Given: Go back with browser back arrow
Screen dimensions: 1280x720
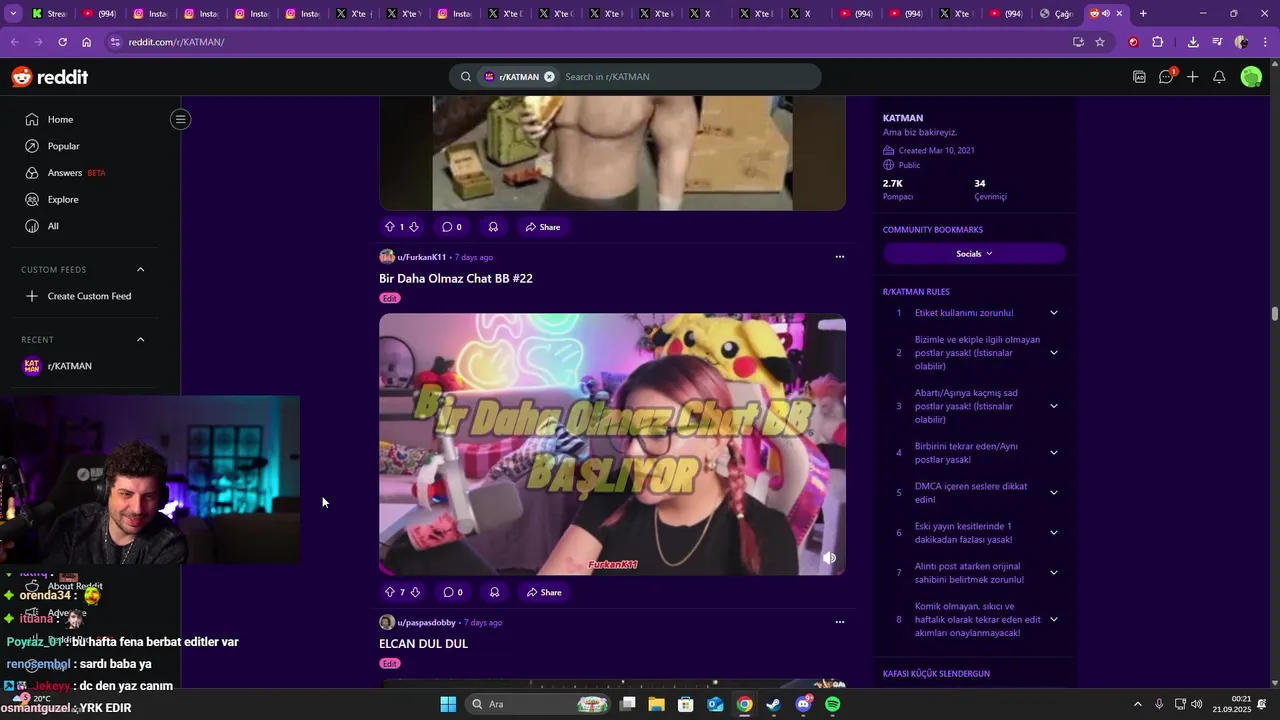Looking at the screenshot, I should click(x=14, y=42).
